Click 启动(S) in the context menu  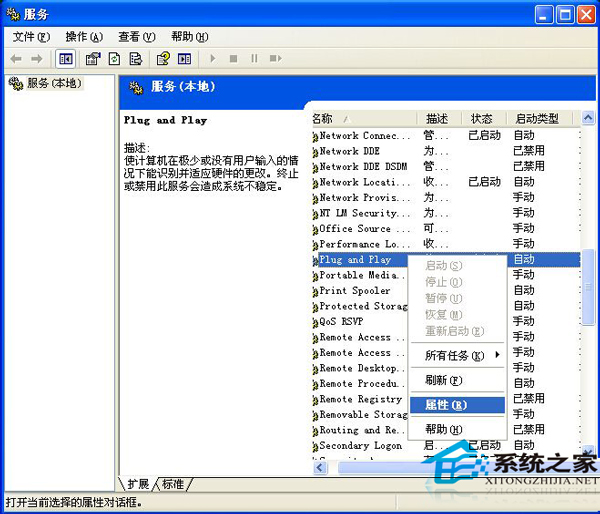[x=457, y=266]
